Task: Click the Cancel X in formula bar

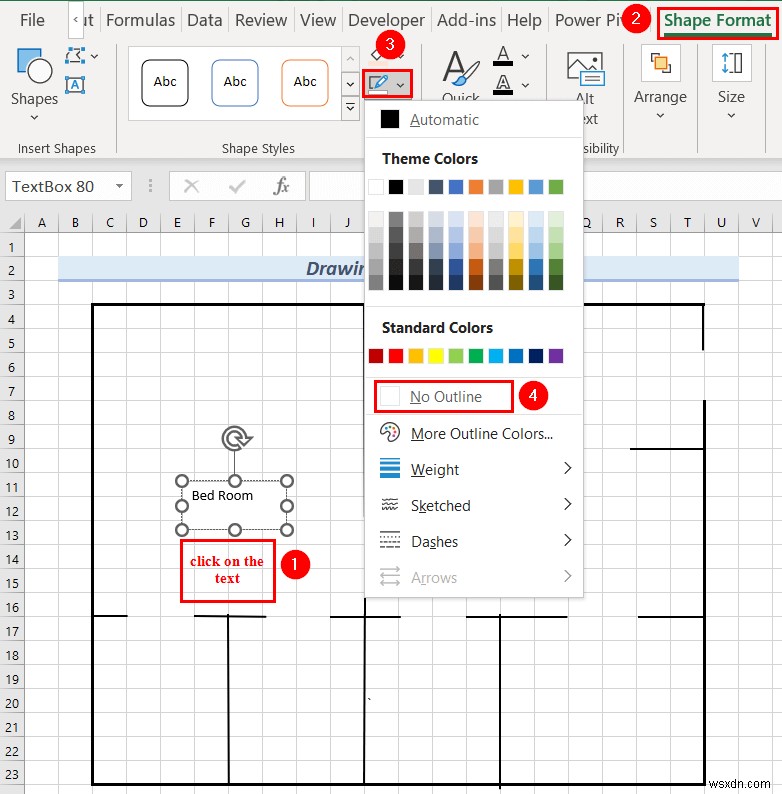Action: [191, 186]
